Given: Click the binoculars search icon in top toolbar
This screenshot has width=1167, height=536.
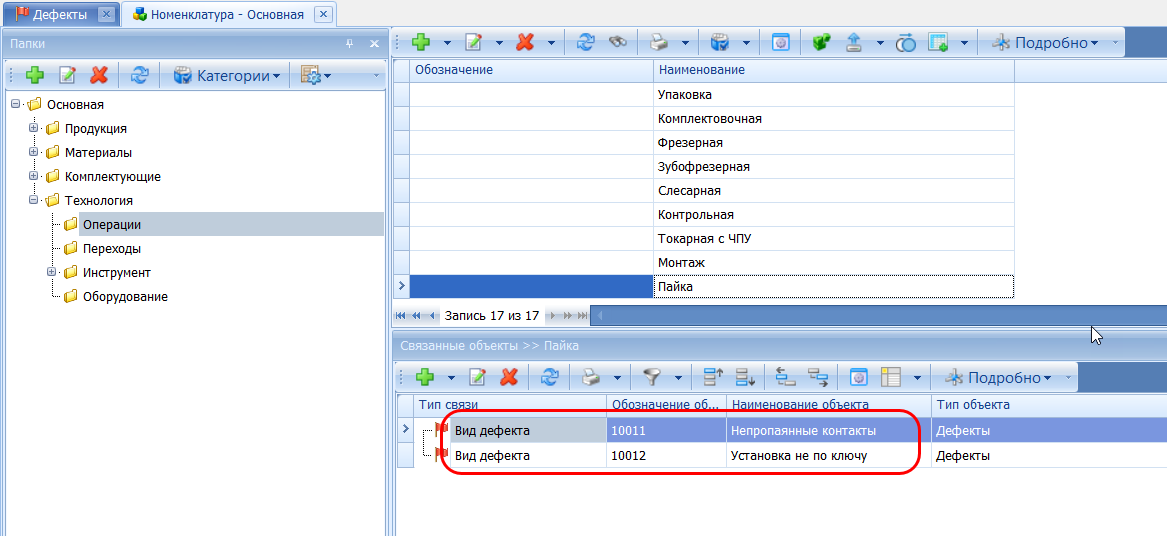Looking at the screenshot, I should point(619,43).
